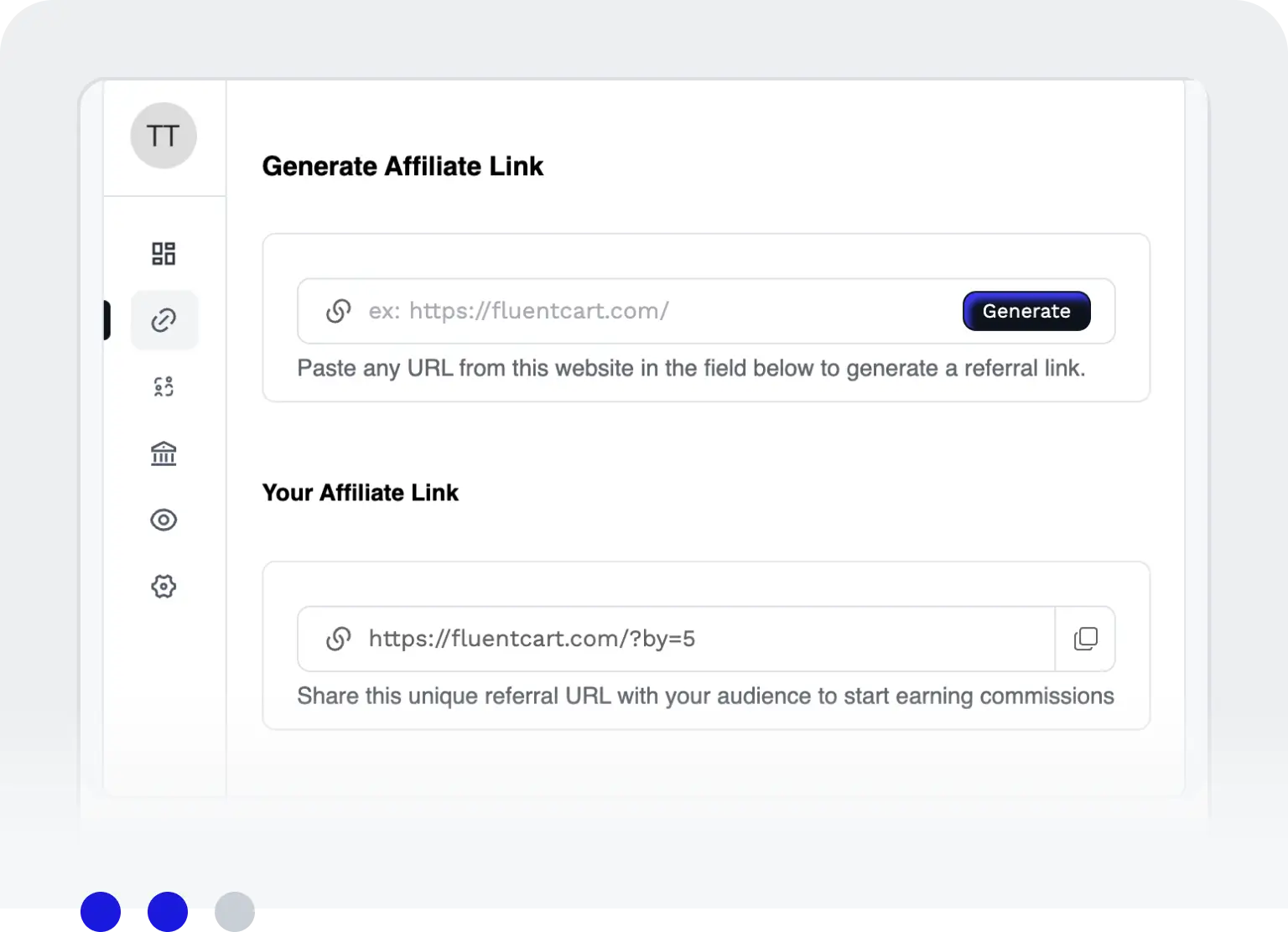
Task: Click the bank payouts icon
Action: (x=164, y=453)
